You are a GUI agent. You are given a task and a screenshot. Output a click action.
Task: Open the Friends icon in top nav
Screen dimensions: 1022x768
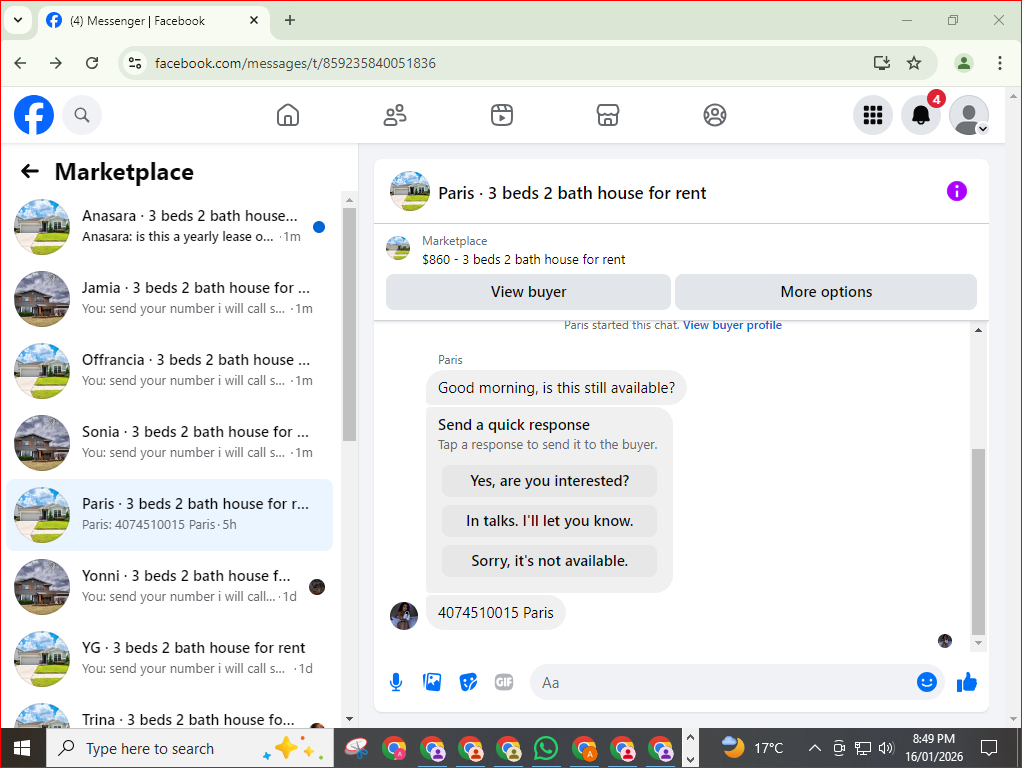pos(394,115)
